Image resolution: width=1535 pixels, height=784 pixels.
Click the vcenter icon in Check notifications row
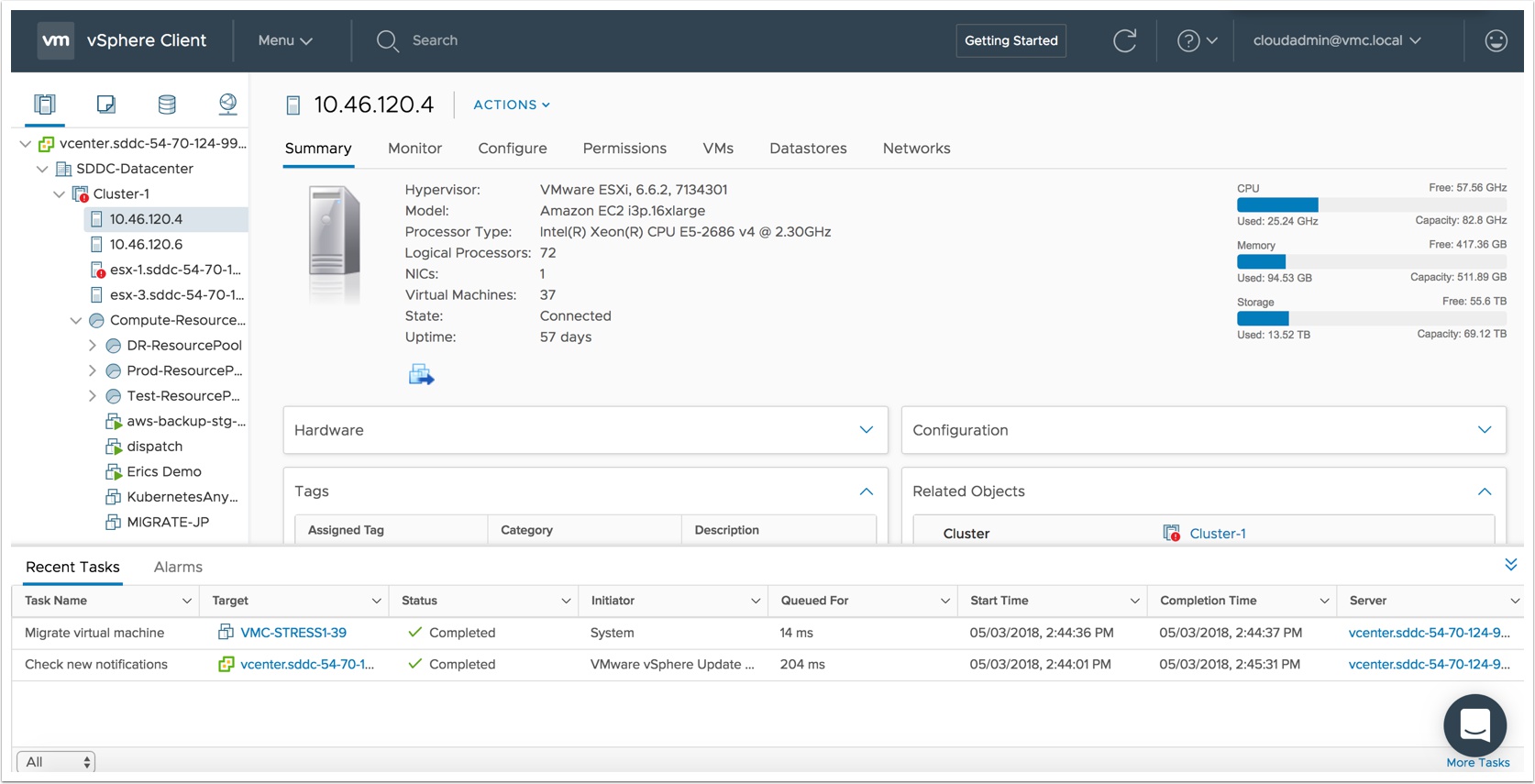pyautogui.click(x=226, y=664)
